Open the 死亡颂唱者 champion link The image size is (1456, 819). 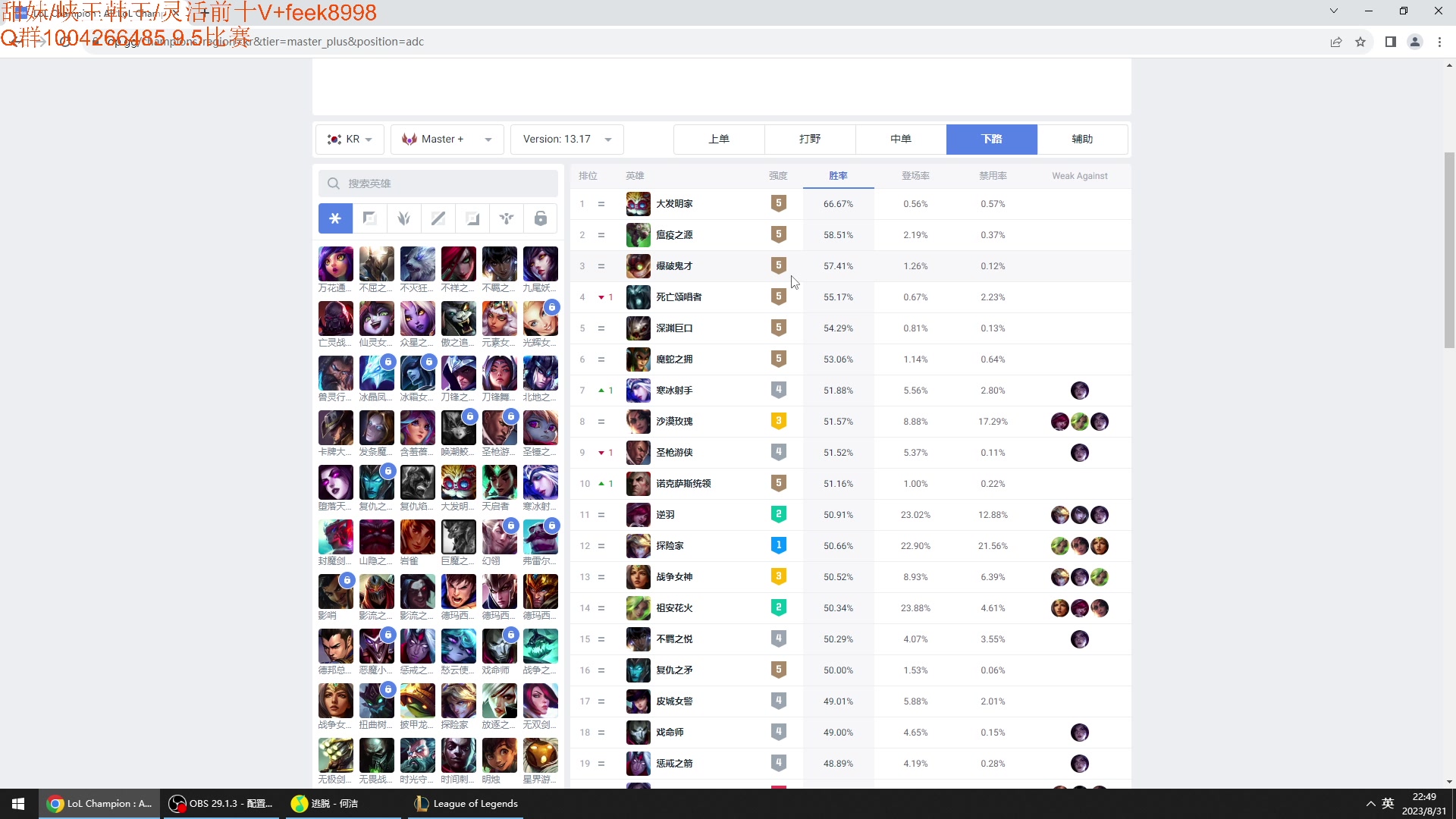coord(679,297)
